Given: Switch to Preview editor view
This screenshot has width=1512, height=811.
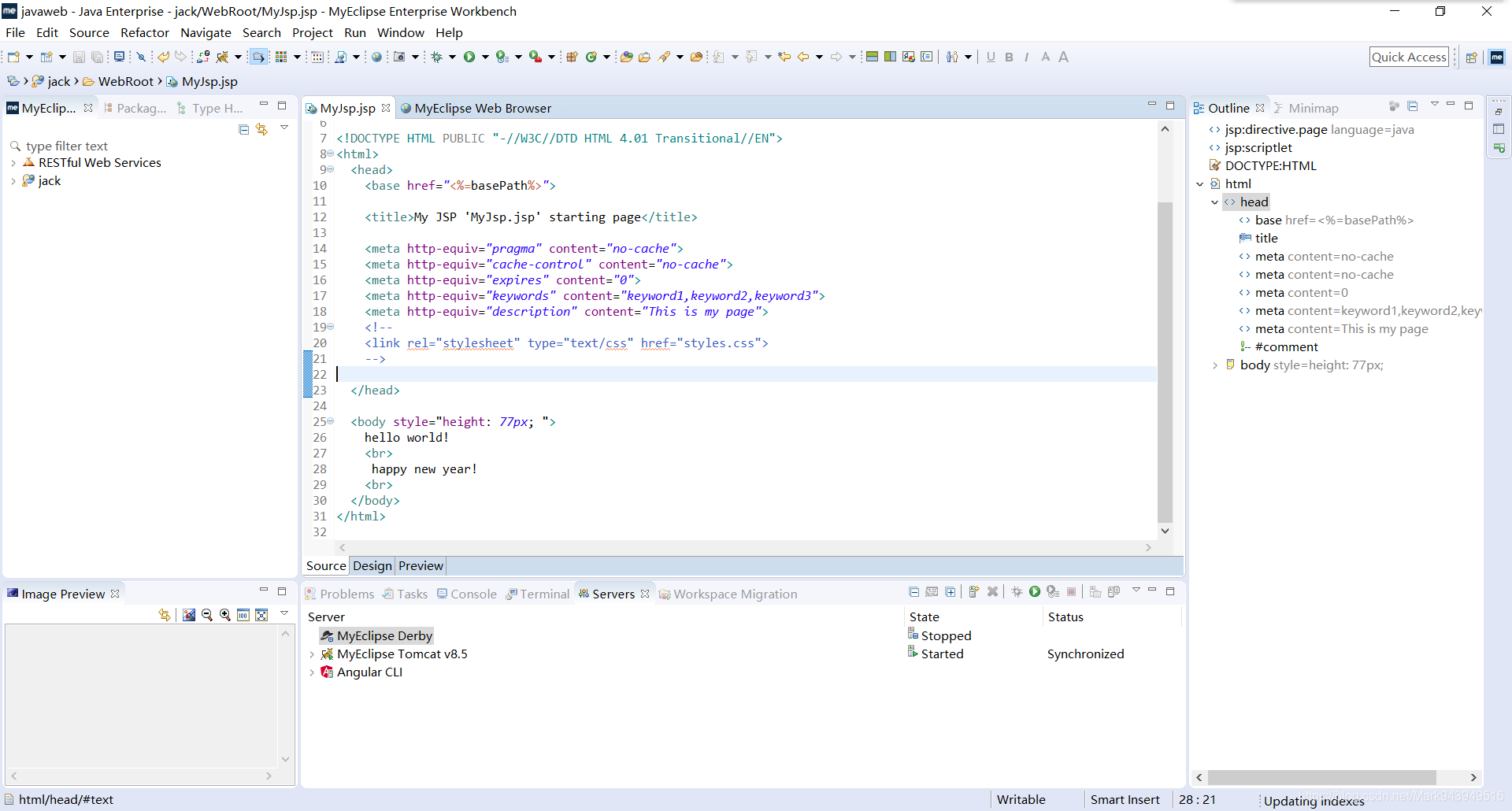Looking at the screenshot, I should click(421, 566).
